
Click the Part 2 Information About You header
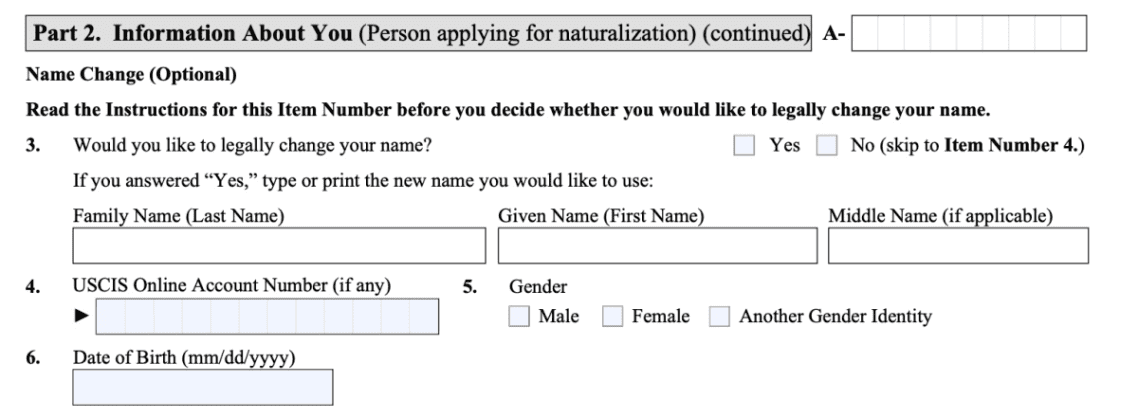point(418,33)
